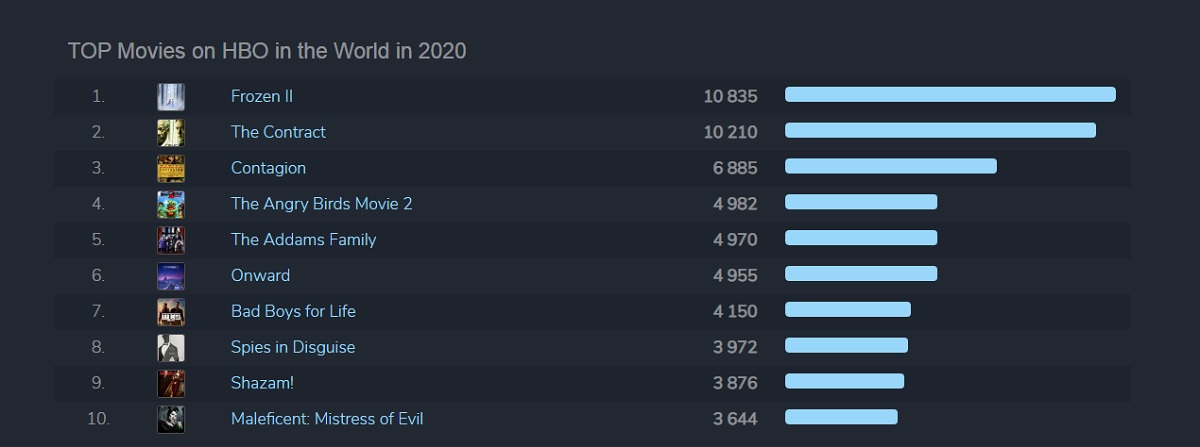Click the Spies in Disguise poster
This screenshot has width=1200, height=447.
click(170, 348)
